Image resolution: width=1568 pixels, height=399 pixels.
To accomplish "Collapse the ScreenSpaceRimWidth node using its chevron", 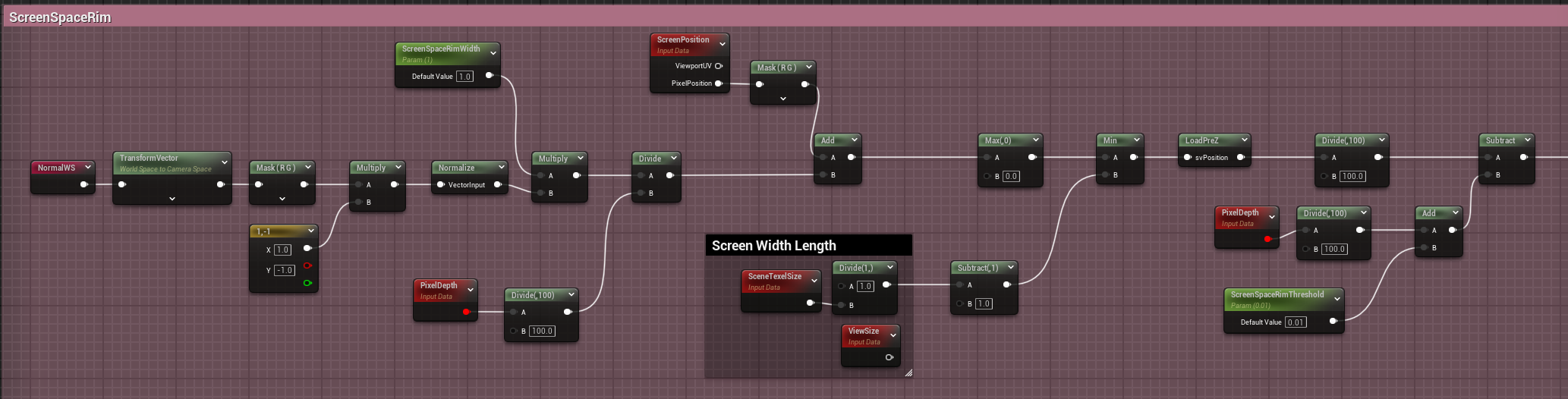I will coord(493,53).
